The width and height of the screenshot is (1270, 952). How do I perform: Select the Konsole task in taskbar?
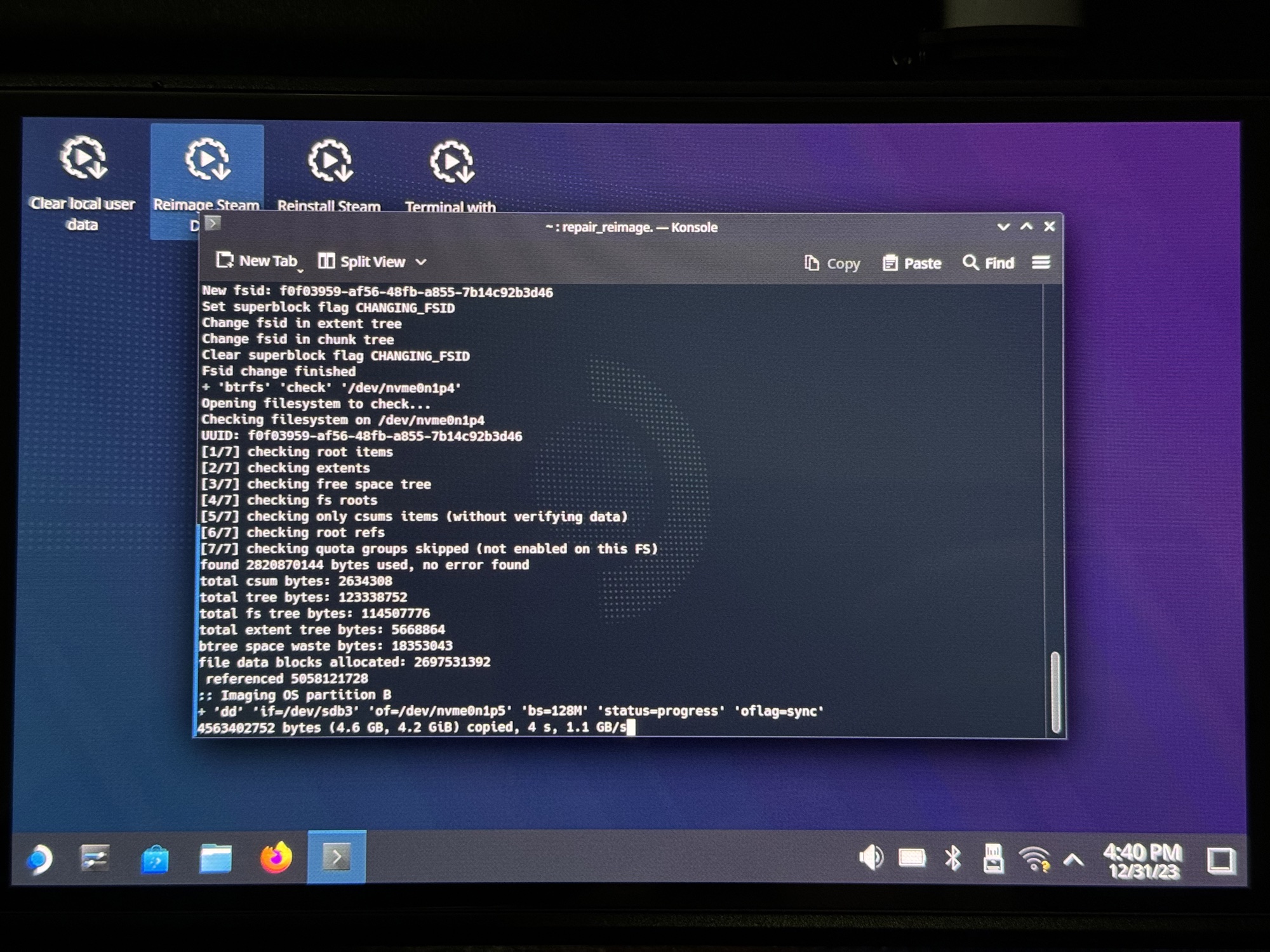point(337,857)
